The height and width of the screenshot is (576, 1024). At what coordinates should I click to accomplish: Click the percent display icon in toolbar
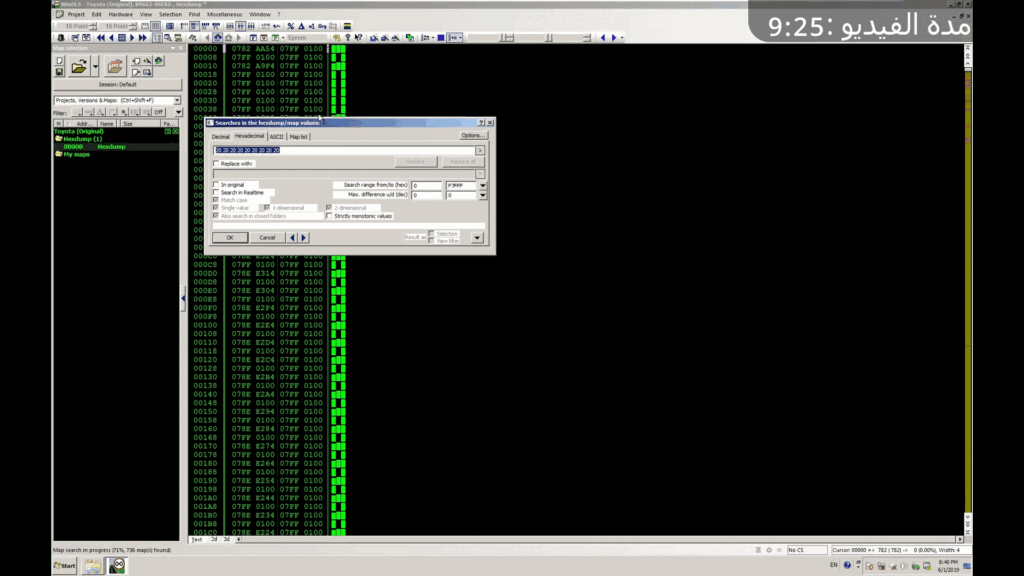[x=291, y=26]
